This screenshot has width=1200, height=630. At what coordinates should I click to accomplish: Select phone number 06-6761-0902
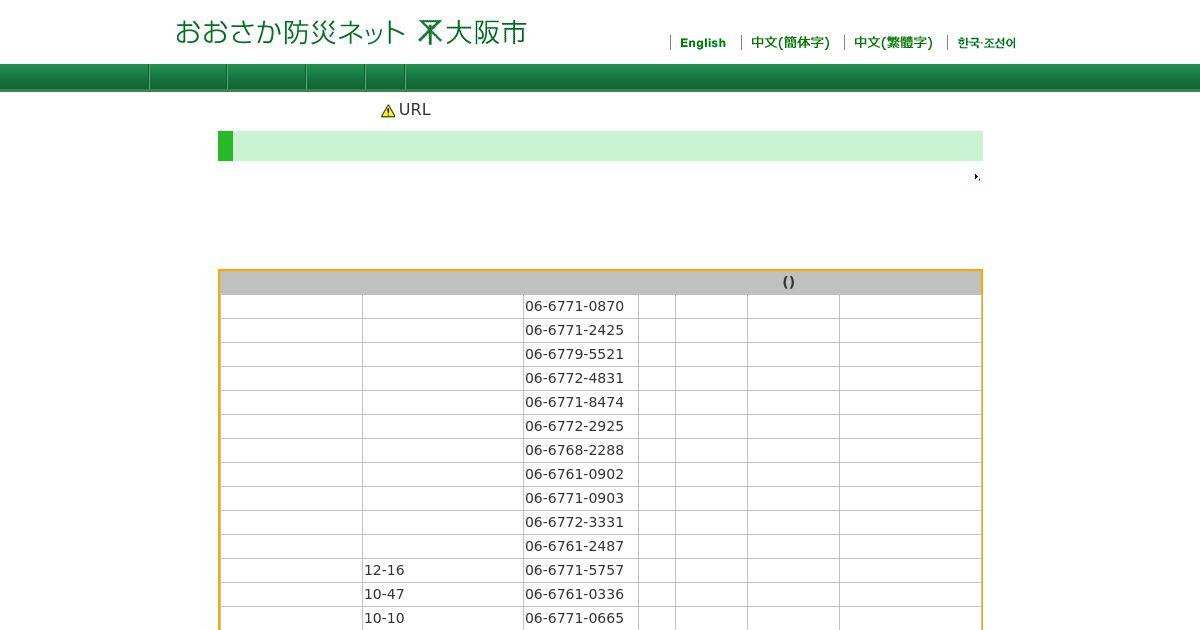click(574, 474)
